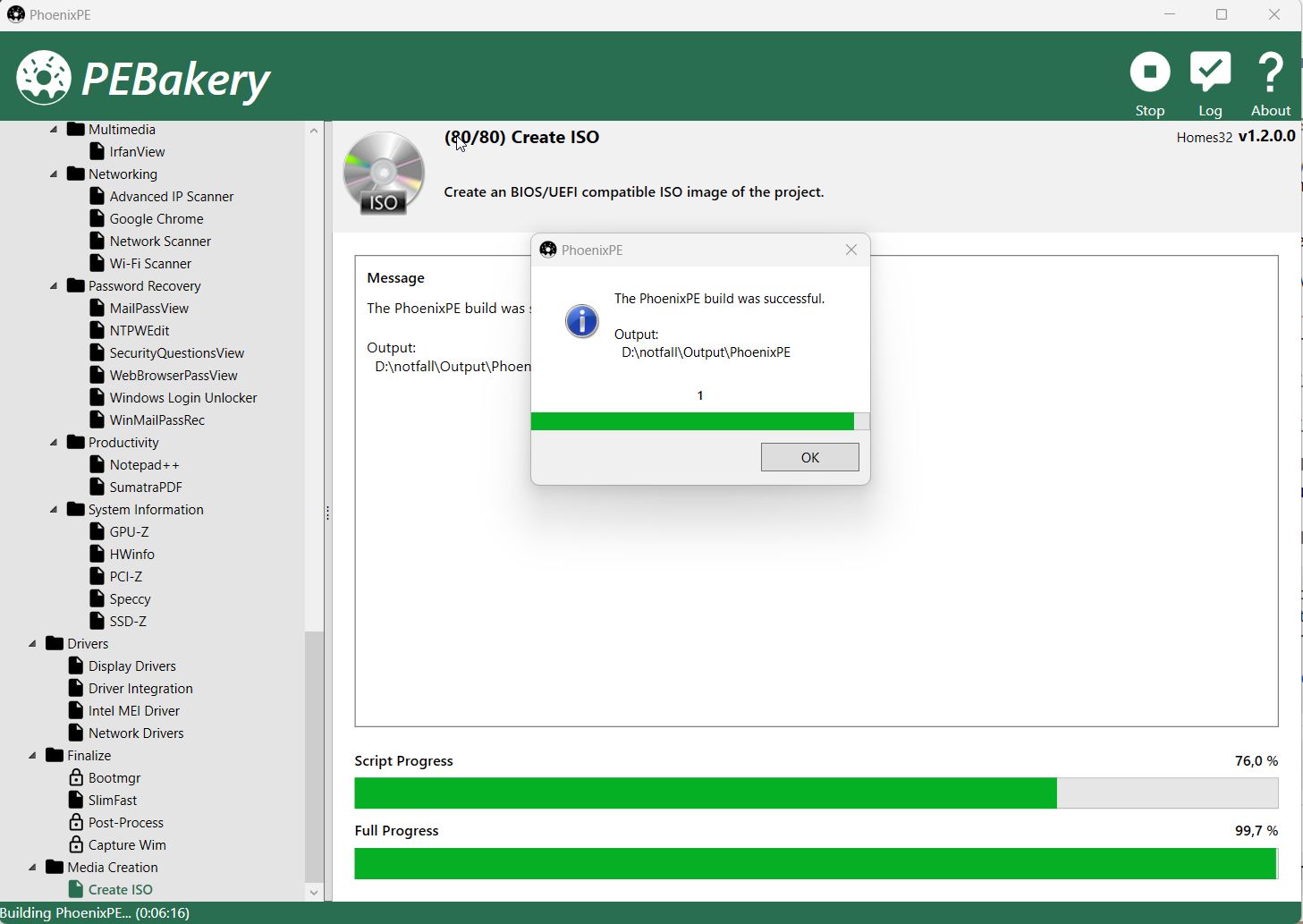
Task: Click the v1.2.0.0 version label
Action: click(x=1266, y=136)
